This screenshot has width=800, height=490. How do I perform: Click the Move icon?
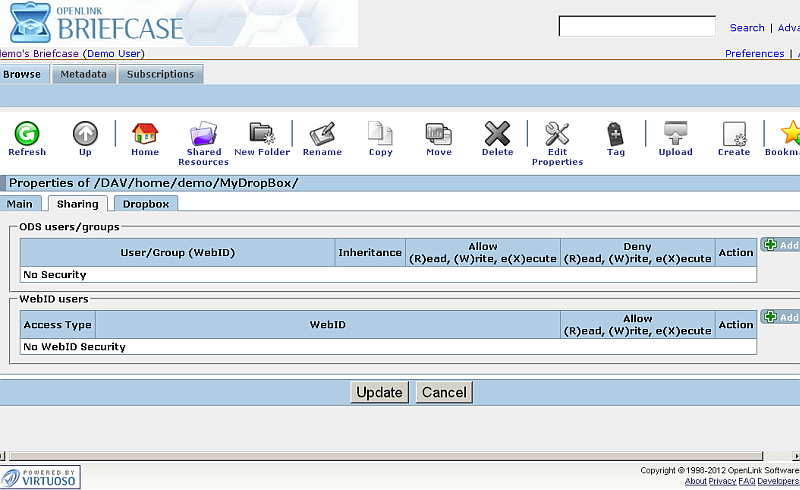pyautogui.click(x=438, y=134)
